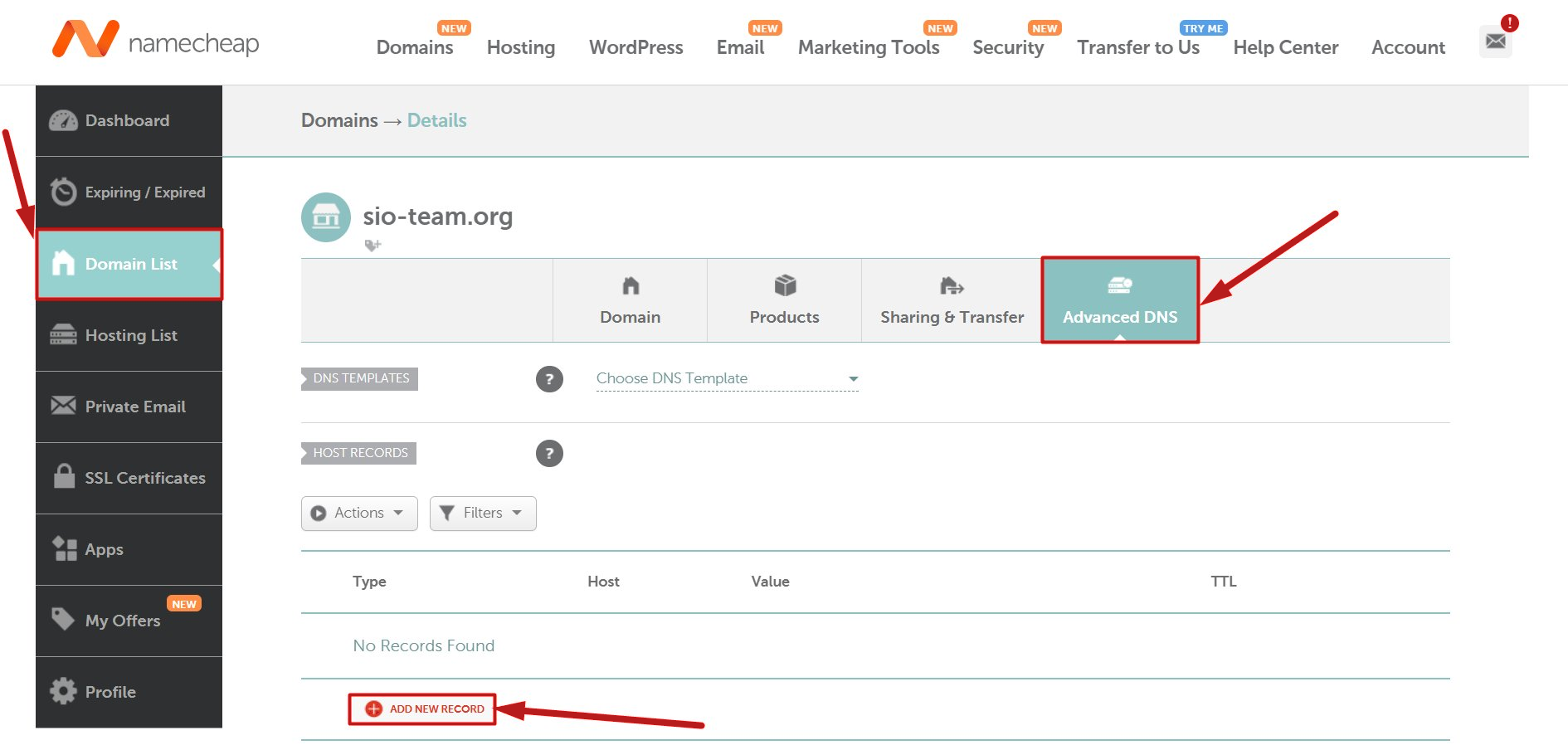
Task: Open the Email top menu
Action: point(741,47)
